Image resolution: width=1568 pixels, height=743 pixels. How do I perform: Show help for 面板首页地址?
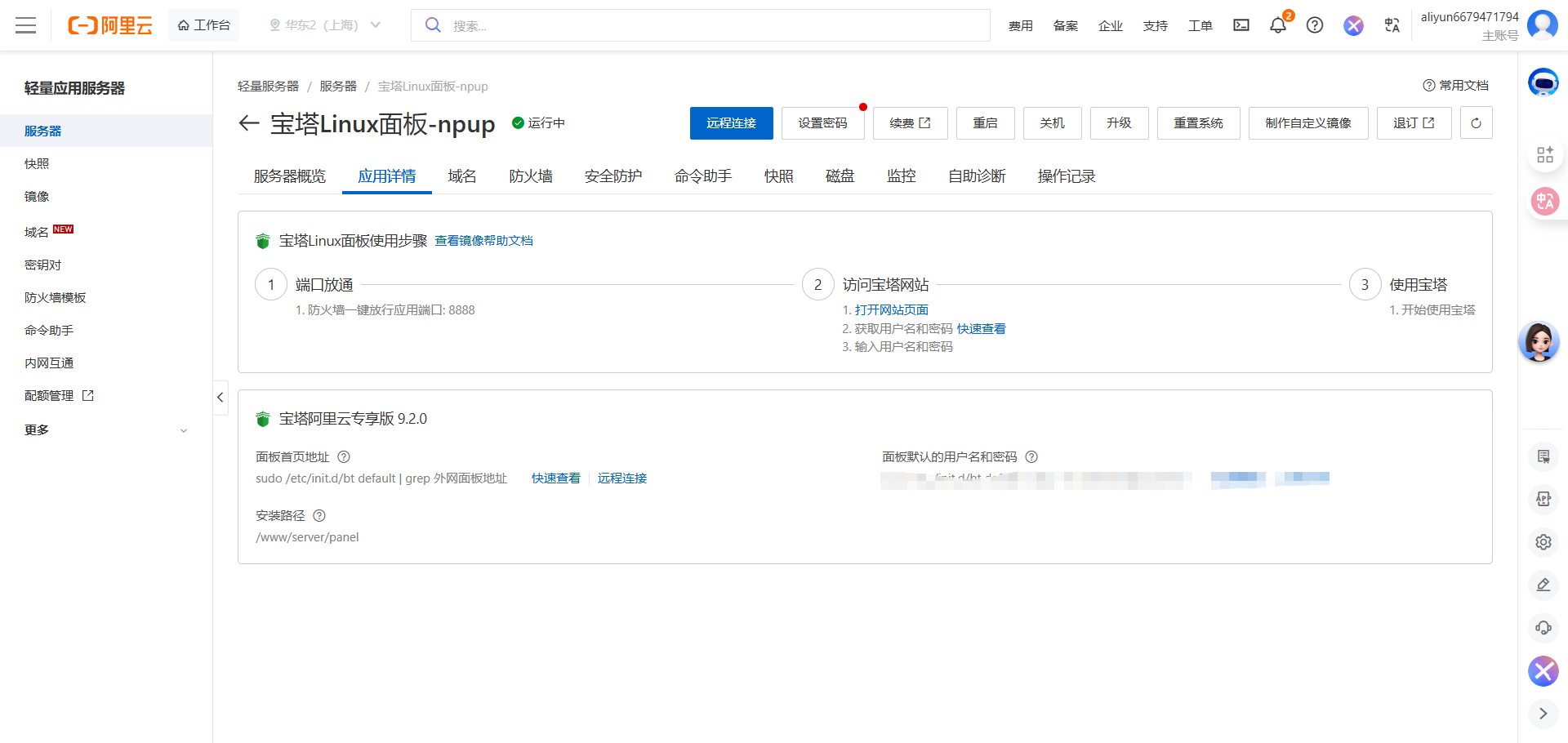(x=344, y=457)
